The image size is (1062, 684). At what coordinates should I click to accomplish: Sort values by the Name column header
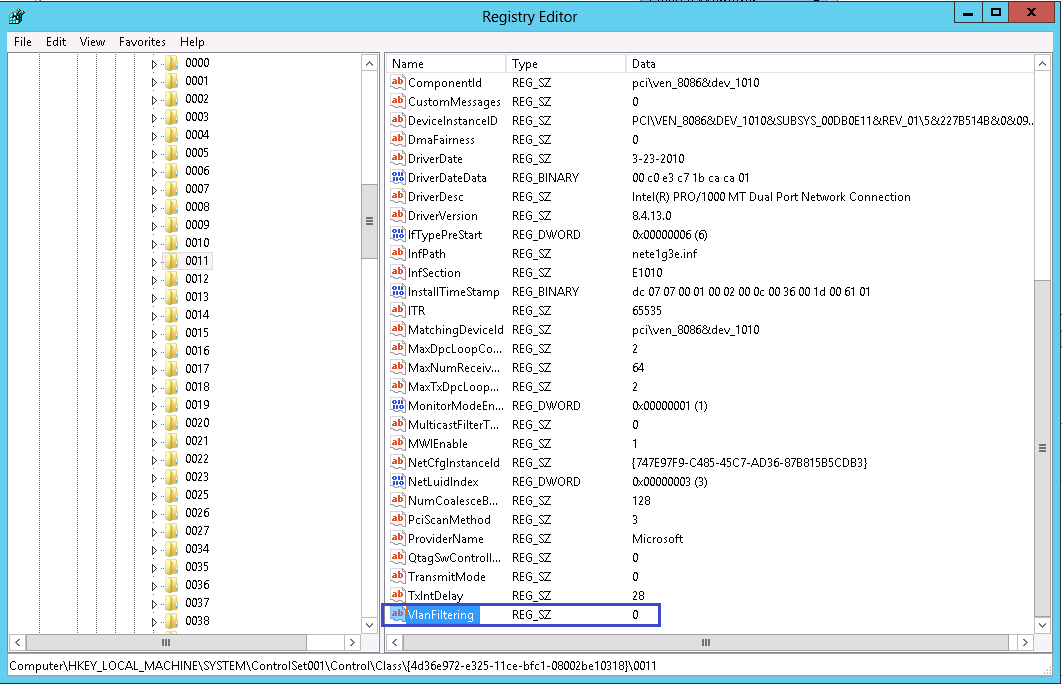click(444, 62)
